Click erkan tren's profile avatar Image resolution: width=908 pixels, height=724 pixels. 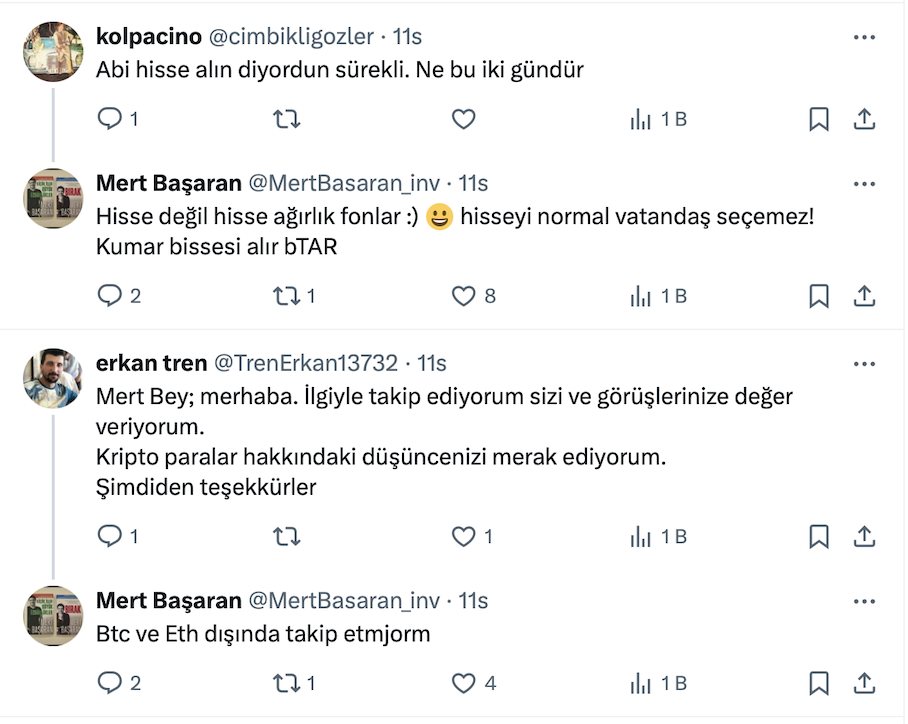[x=52, y=379]
